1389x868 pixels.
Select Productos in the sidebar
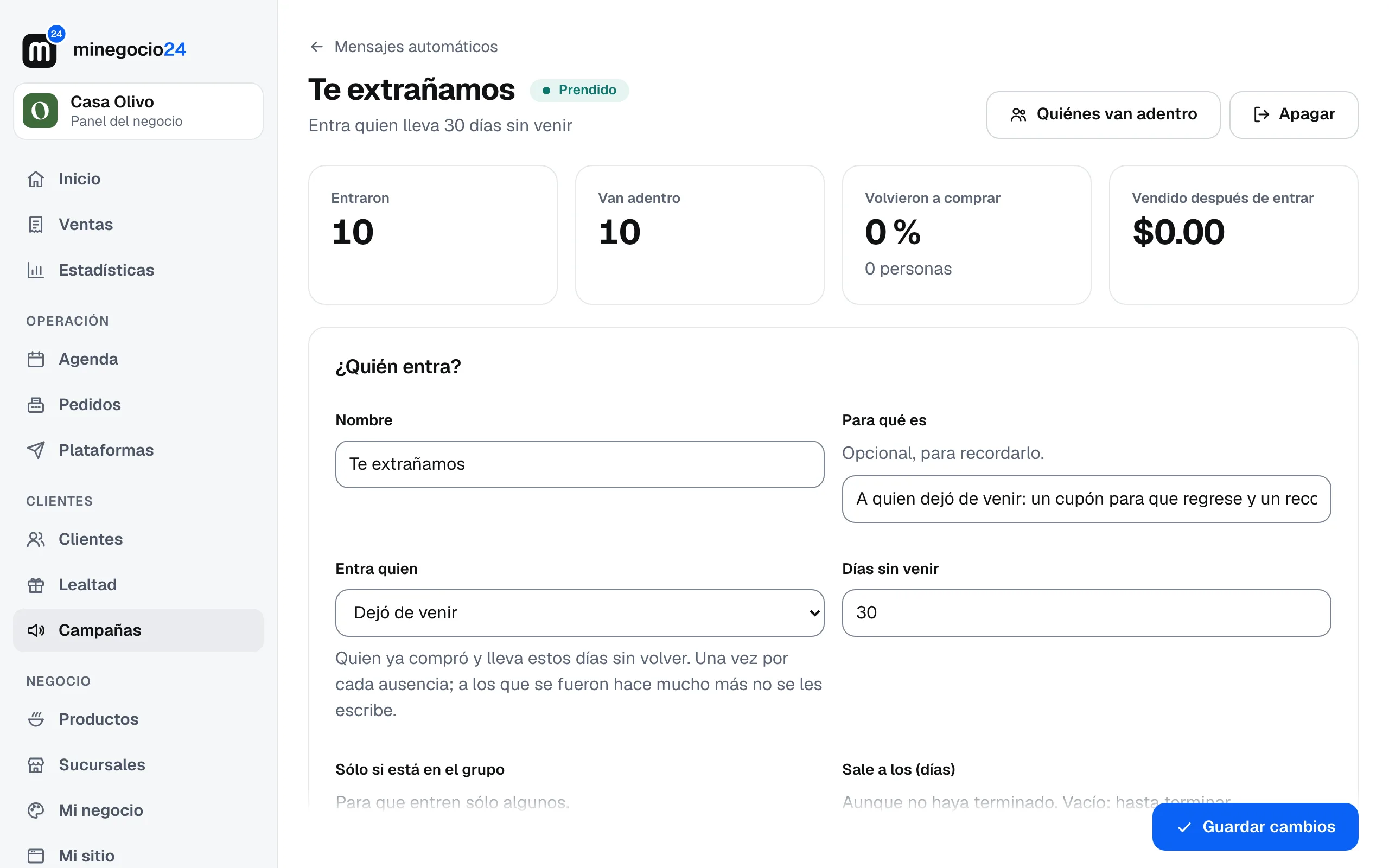(x=138, y=719)
